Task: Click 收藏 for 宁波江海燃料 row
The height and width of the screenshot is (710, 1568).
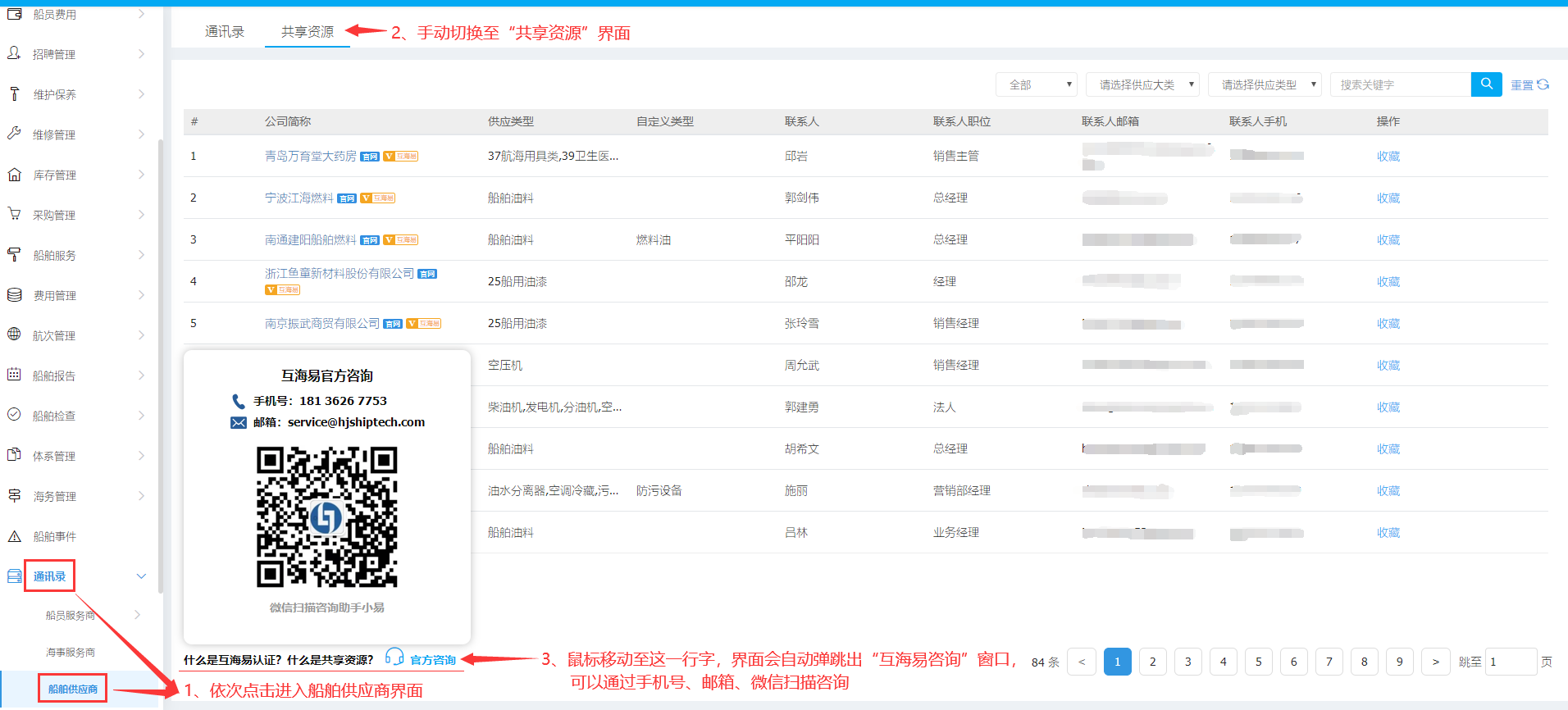Action: pos(1388,198)
